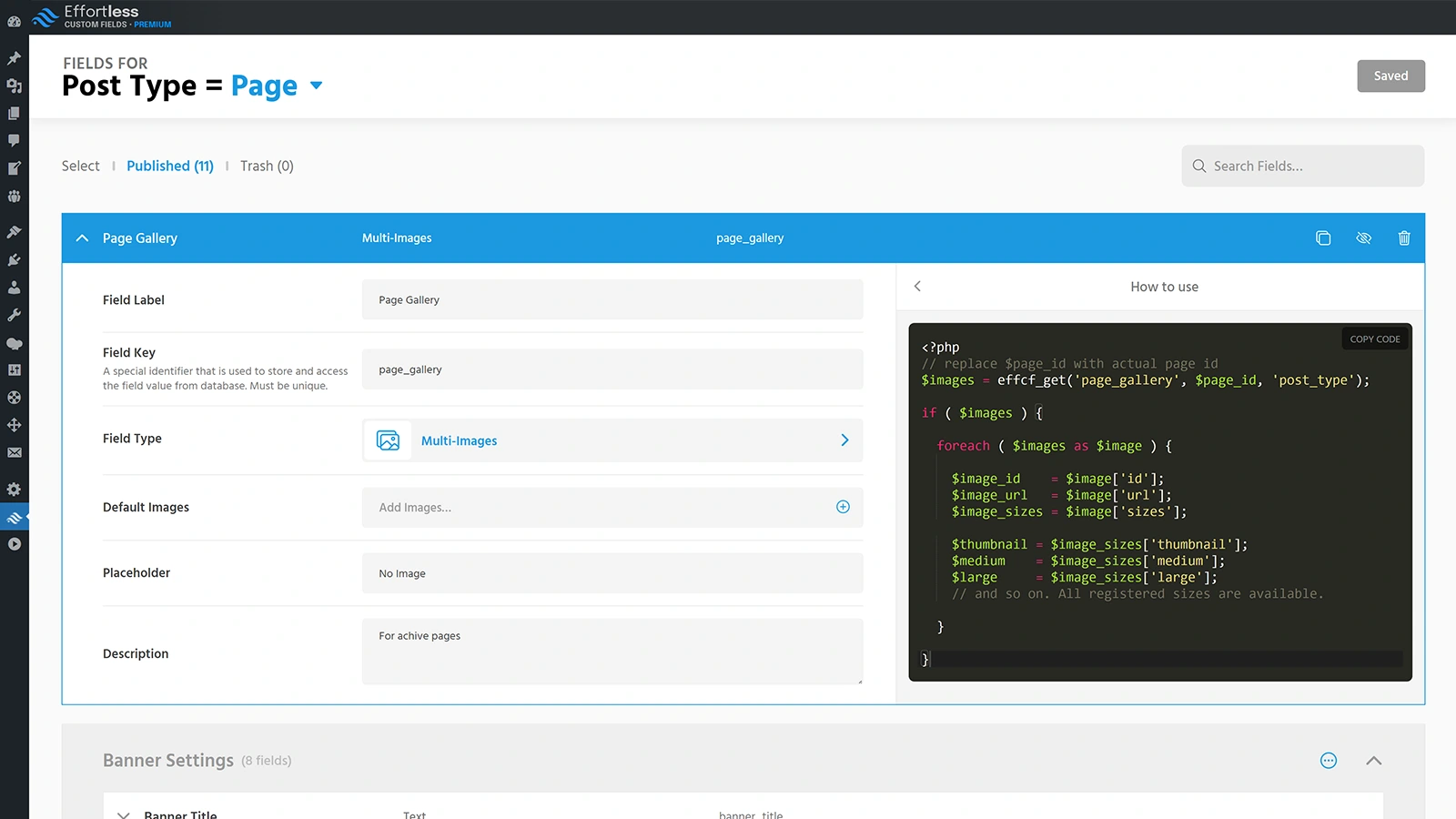1456x819 pixels.
Task: Click inside the Search Fields input
Action: click(x=1301, y=166)
